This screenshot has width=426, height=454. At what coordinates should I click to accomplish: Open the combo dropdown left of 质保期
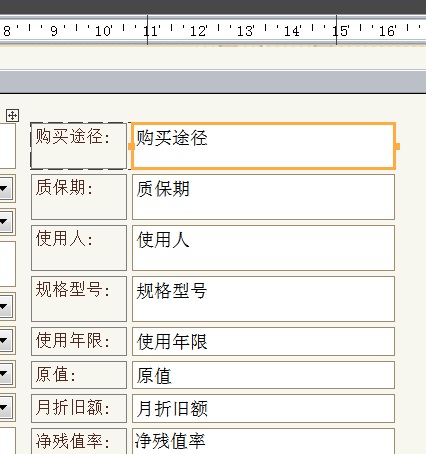(x=5, y=188)
